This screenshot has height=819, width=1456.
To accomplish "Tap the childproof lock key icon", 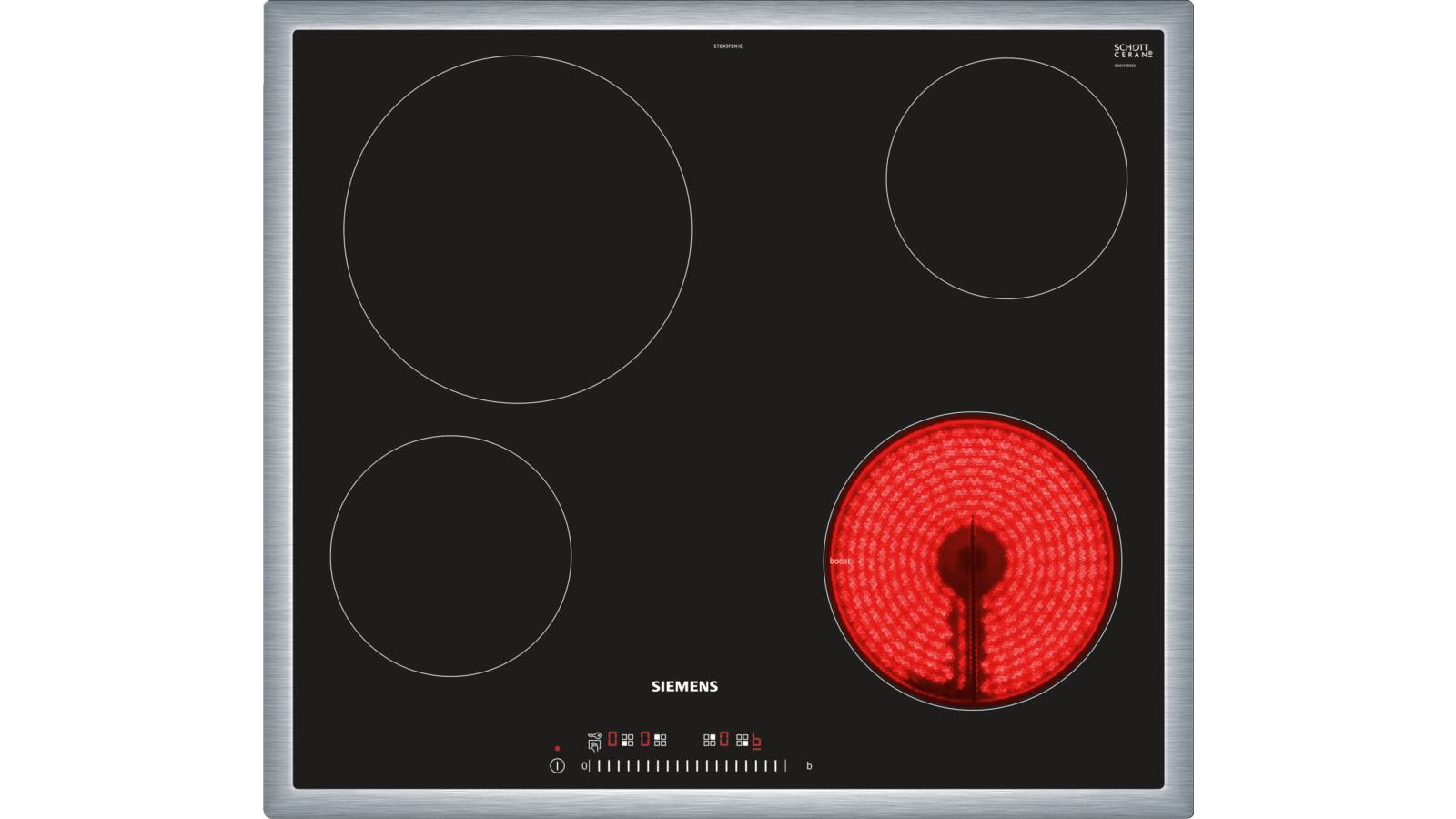I will [x=594, y=735].
